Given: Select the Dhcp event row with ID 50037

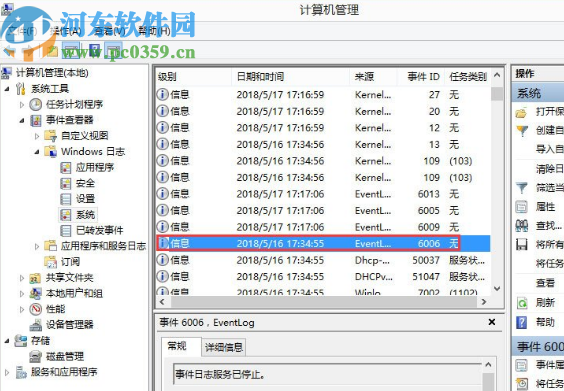Looking at the screenshot, I should (323, 260).
